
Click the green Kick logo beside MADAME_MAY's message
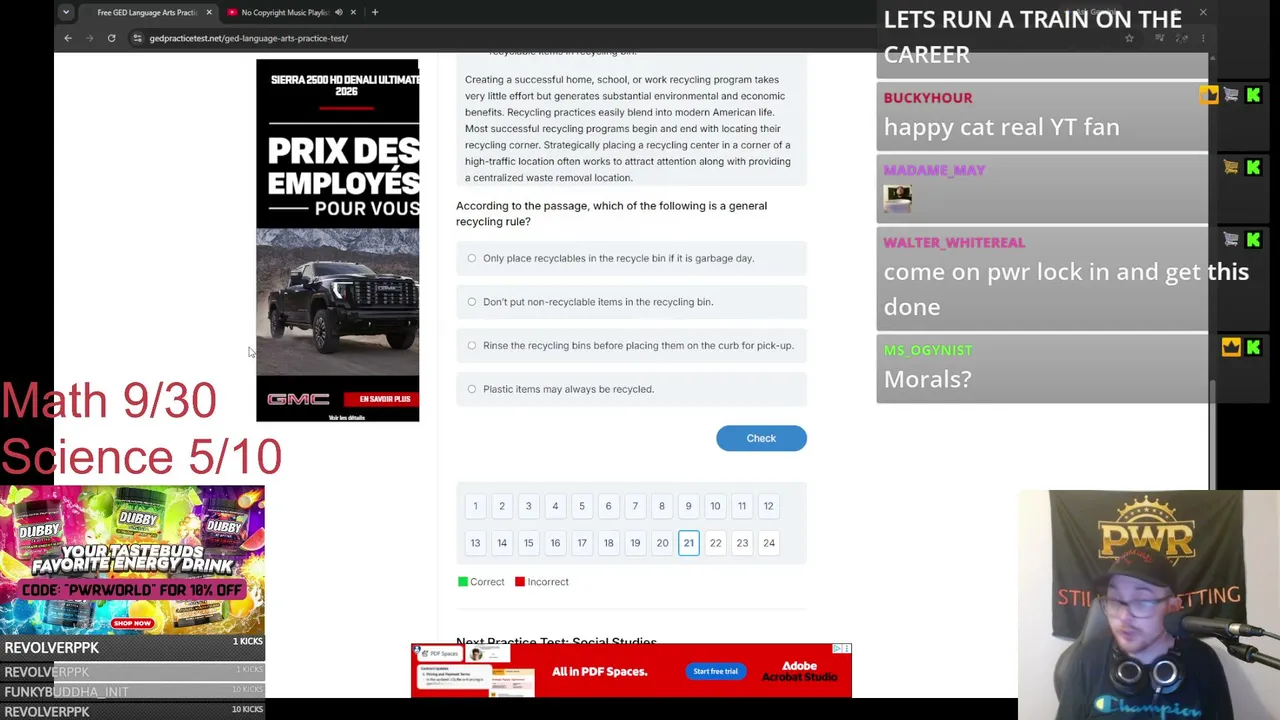point(1253,168)
